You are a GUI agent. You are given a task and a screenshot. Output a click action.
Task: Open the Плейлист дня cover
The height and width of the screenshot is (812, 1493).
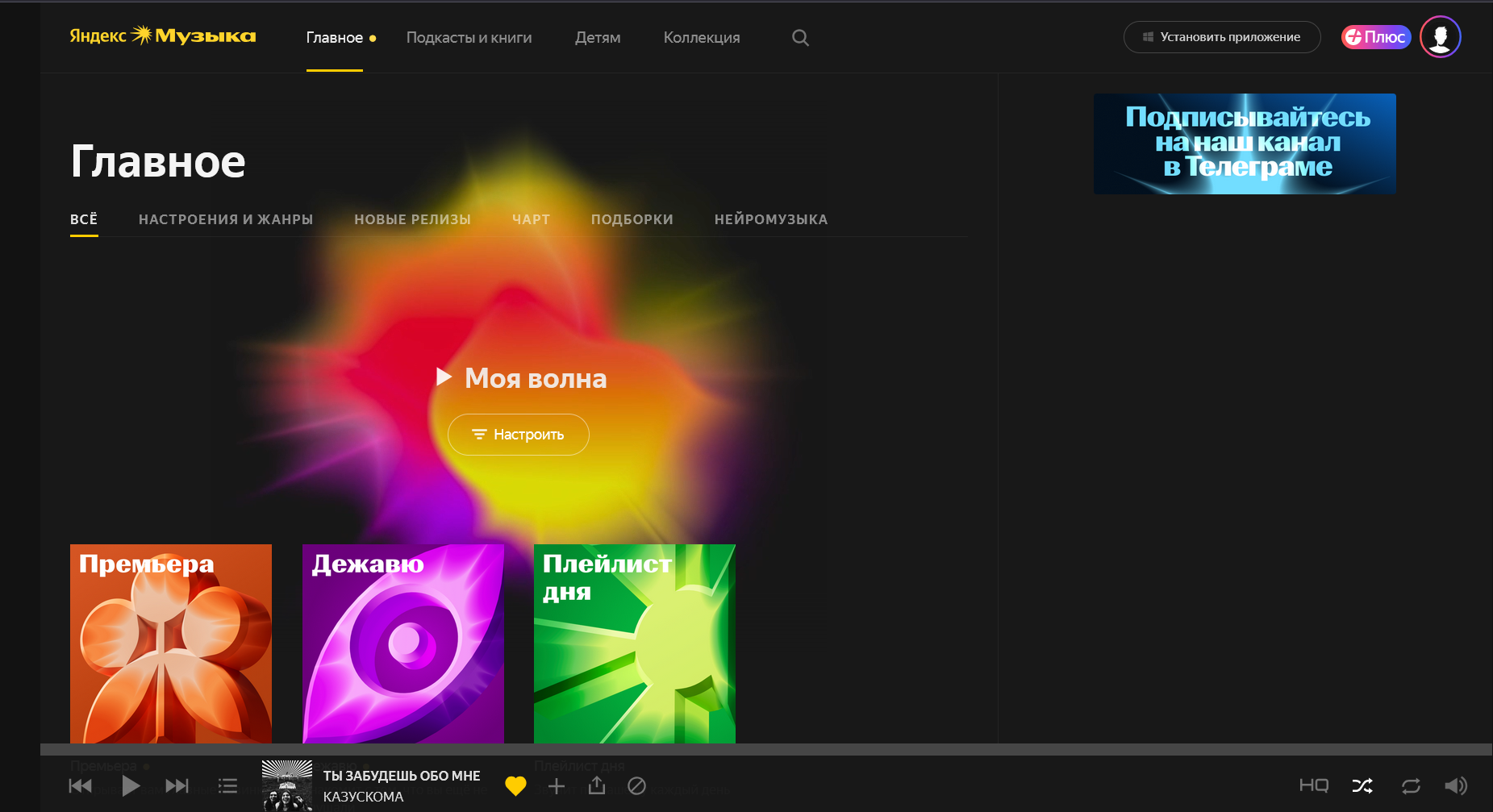635,643
